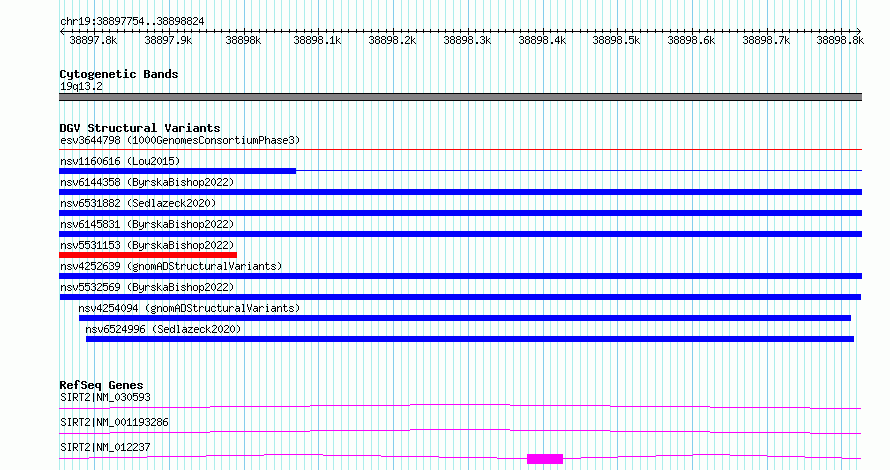Viewport: 890px width, 470px height.
Task: Click nsv6531882 (Sedlazeck2020) variant label
Action: tap(138, 203)
